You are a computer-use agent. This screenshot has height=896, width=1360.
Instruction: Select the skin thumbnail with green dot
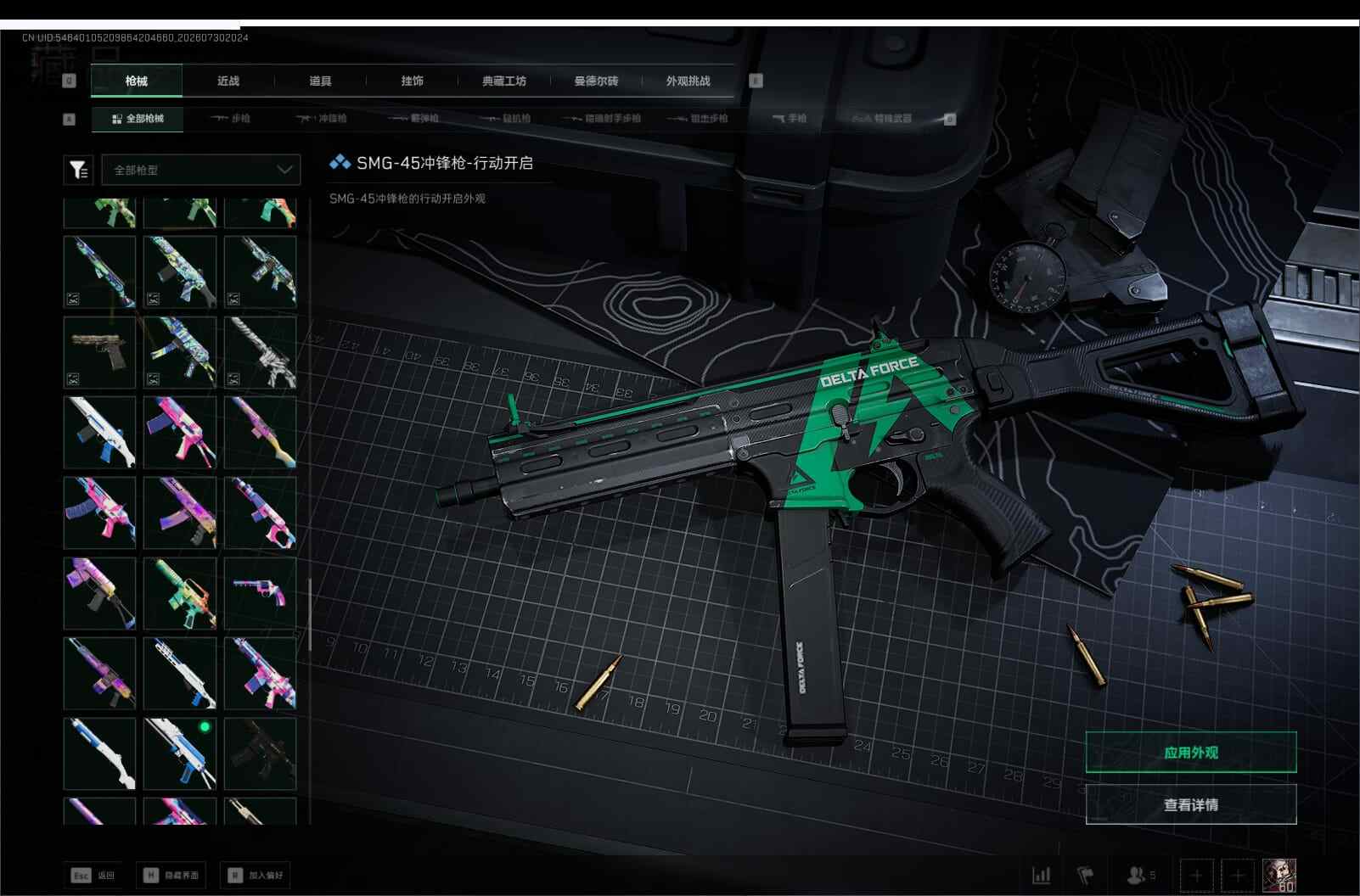(180, 753)
